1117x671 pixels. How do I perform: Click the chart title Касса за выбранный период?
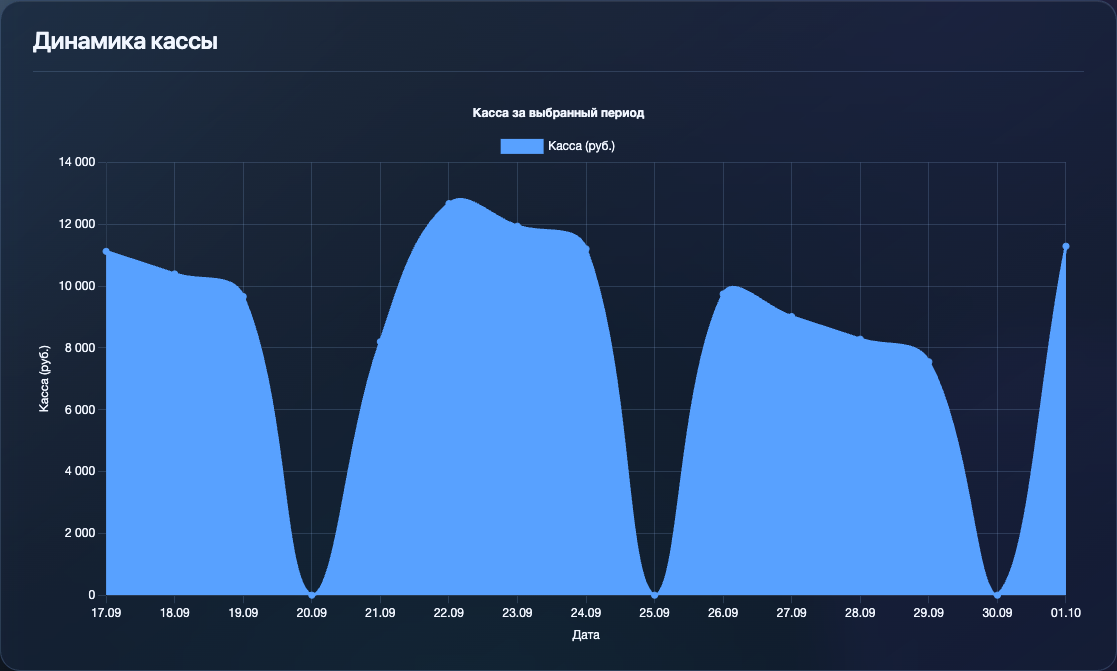tap(558, 113)
